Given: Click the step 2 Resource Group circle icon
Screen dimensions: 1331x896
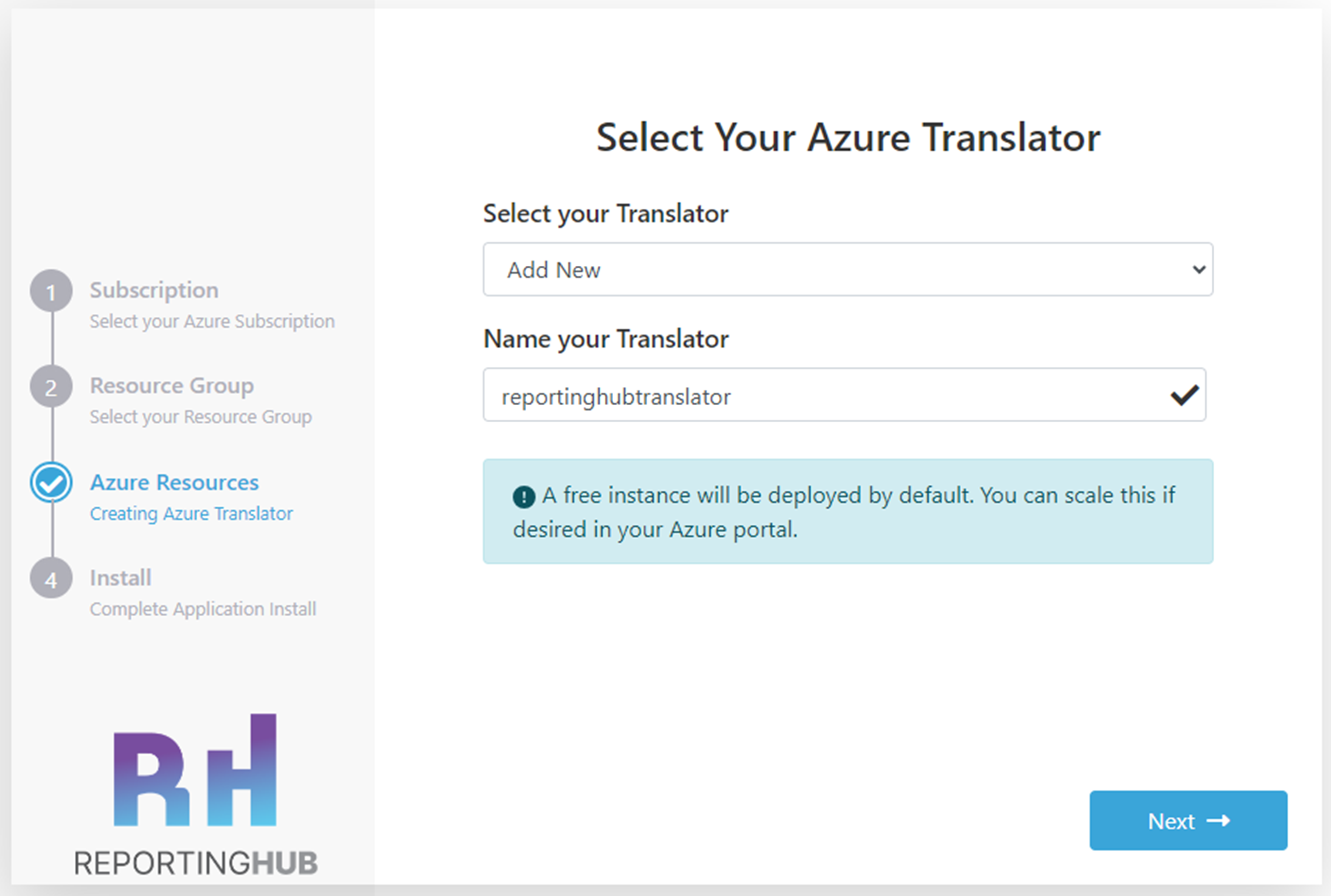Looking at the screenshot, I should (51, 386).
